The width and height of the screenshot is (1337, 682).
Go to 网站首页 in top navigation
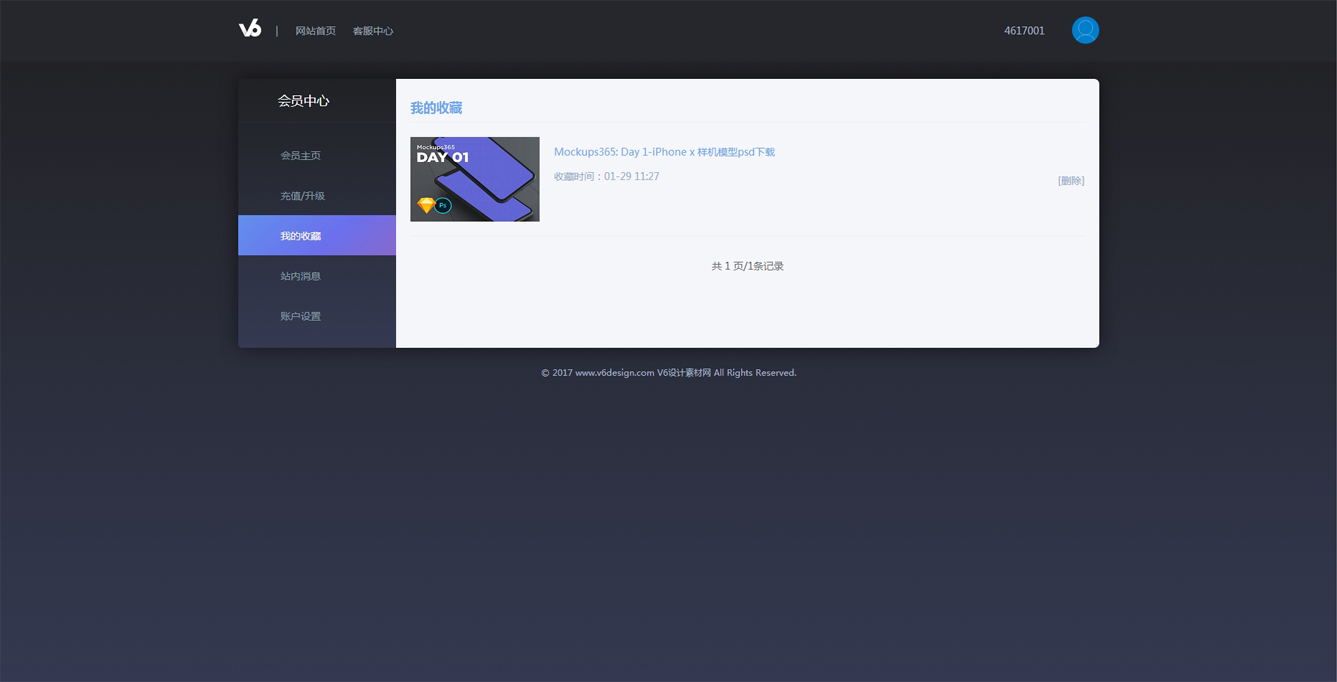pos(315,31)
